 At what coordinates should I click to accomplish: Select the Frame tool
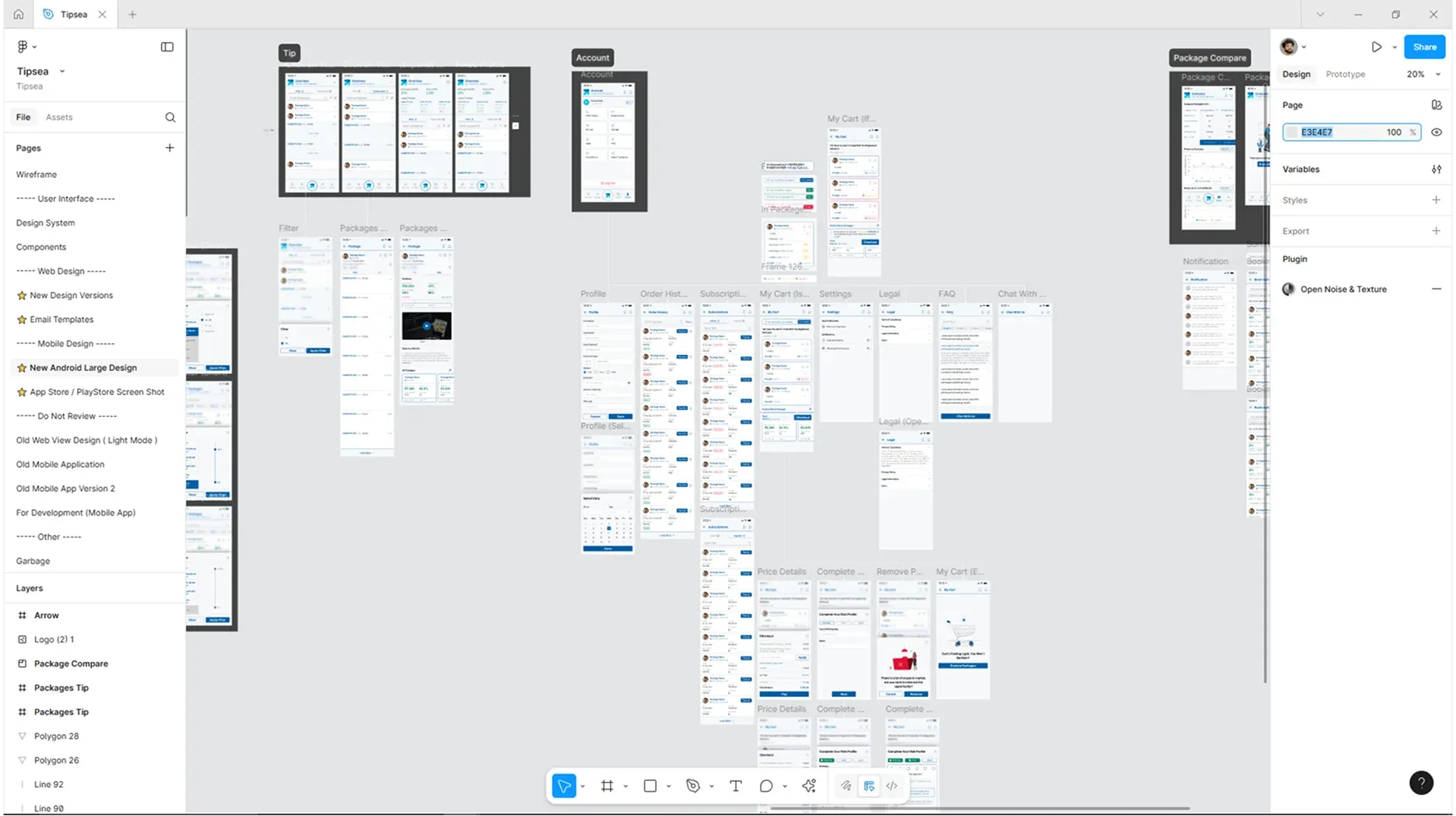607,786
